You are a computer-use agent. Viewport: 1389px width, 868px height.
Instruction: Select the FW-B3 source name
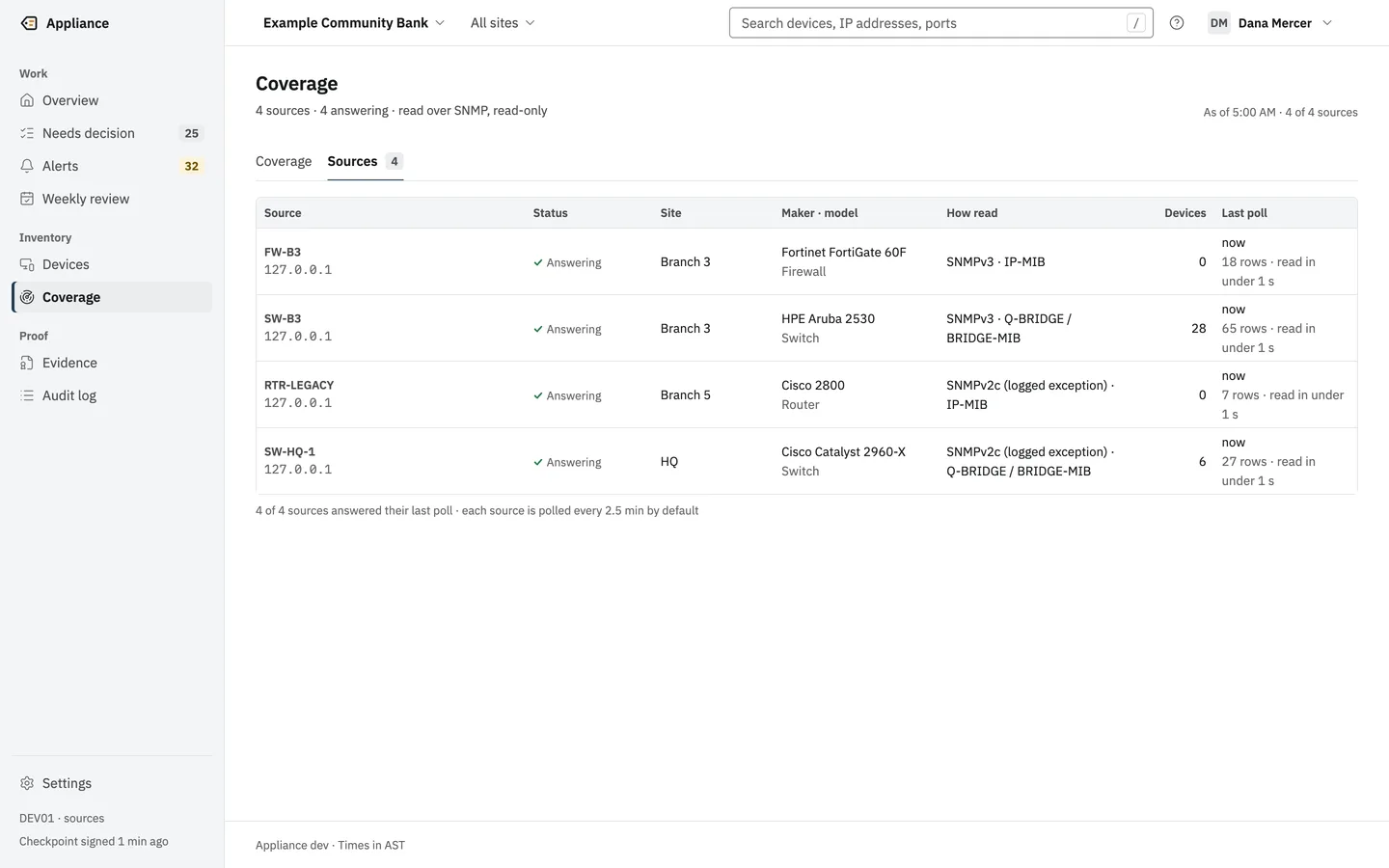(283, 253)
